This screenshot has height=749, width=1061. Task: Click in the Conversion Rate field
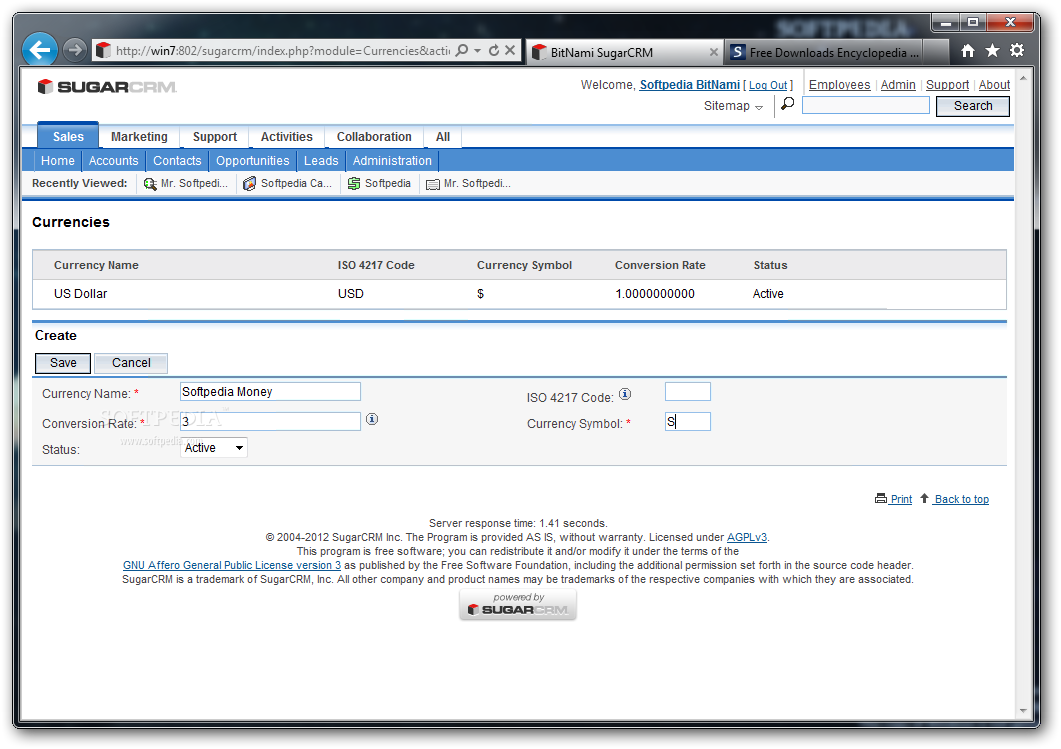coord(270,421)
